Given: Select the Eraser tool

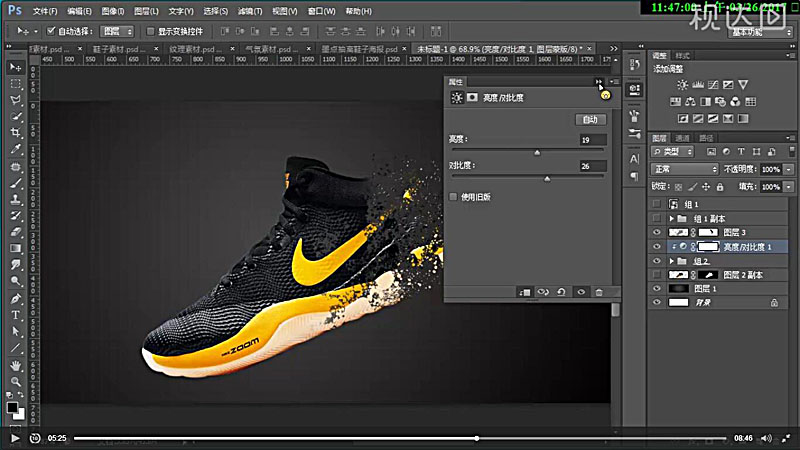Looking at the screenshot, I should [x=15, y=232].
